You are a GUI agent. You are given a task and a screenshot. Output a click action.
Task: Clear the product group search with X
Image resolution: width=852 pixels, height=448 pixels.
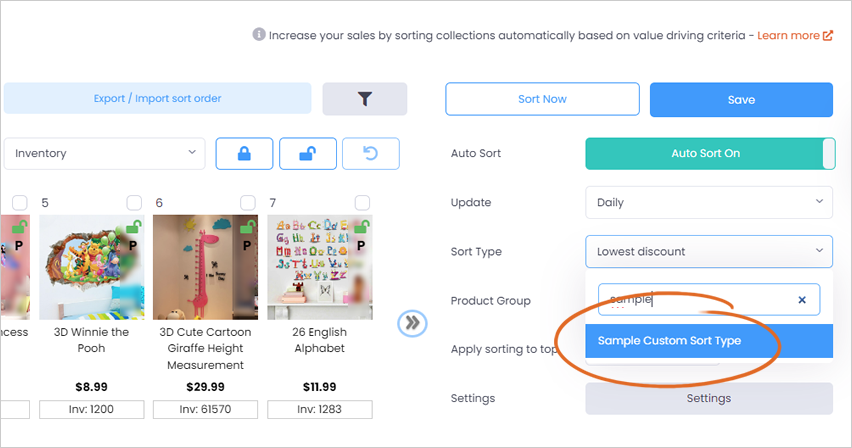[x=802, y=300]
